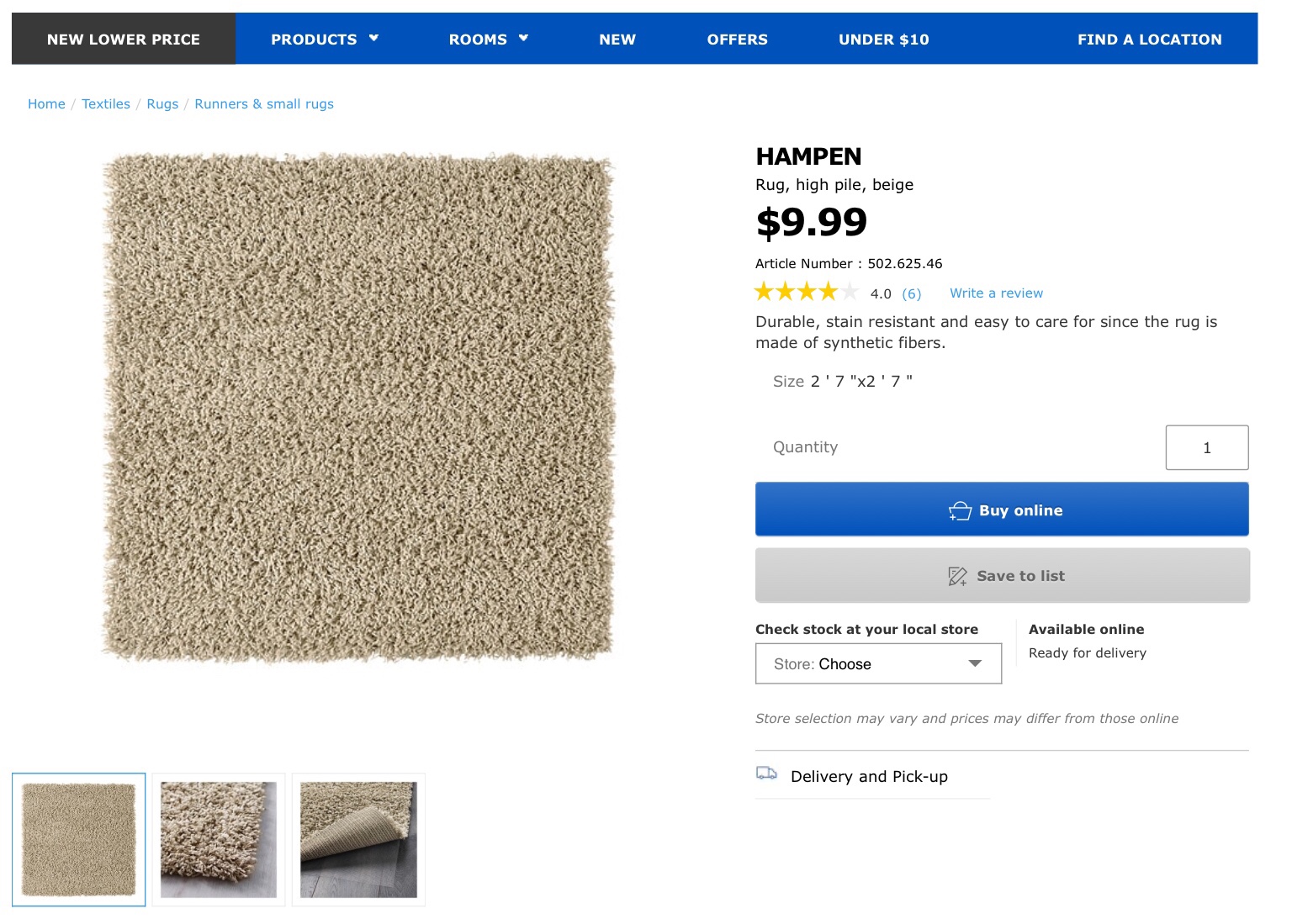This screenshot has height=924, width=1292.
Task: Open the Under $10 page
Action: pyautogui.click(x=883, y=40)
